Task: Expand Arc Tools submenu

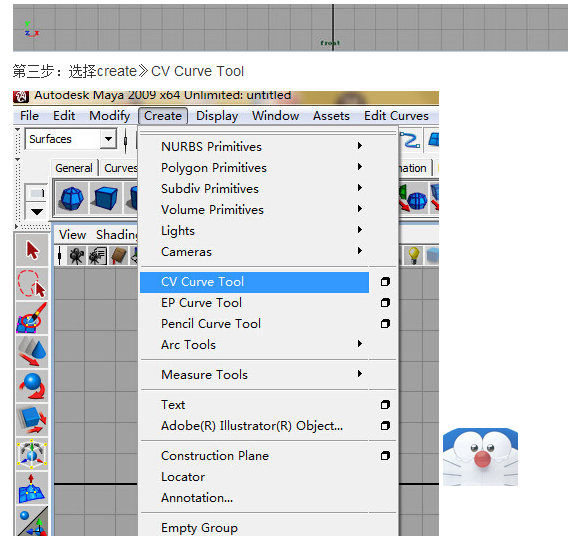Action: (359, 344)
